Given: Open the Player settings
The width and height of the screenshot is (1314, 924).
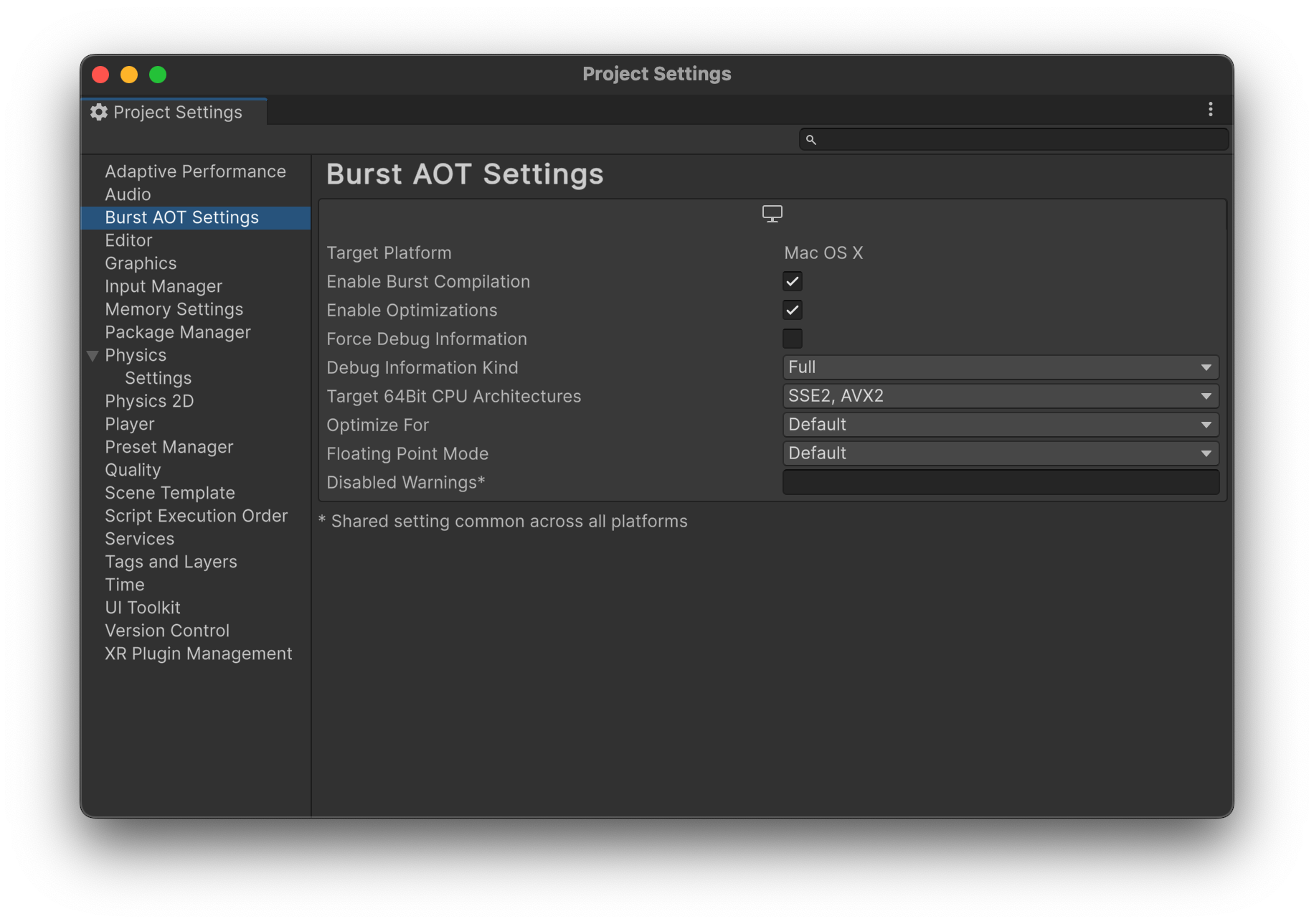Looking at the screenshot, I should click(130, 423).
